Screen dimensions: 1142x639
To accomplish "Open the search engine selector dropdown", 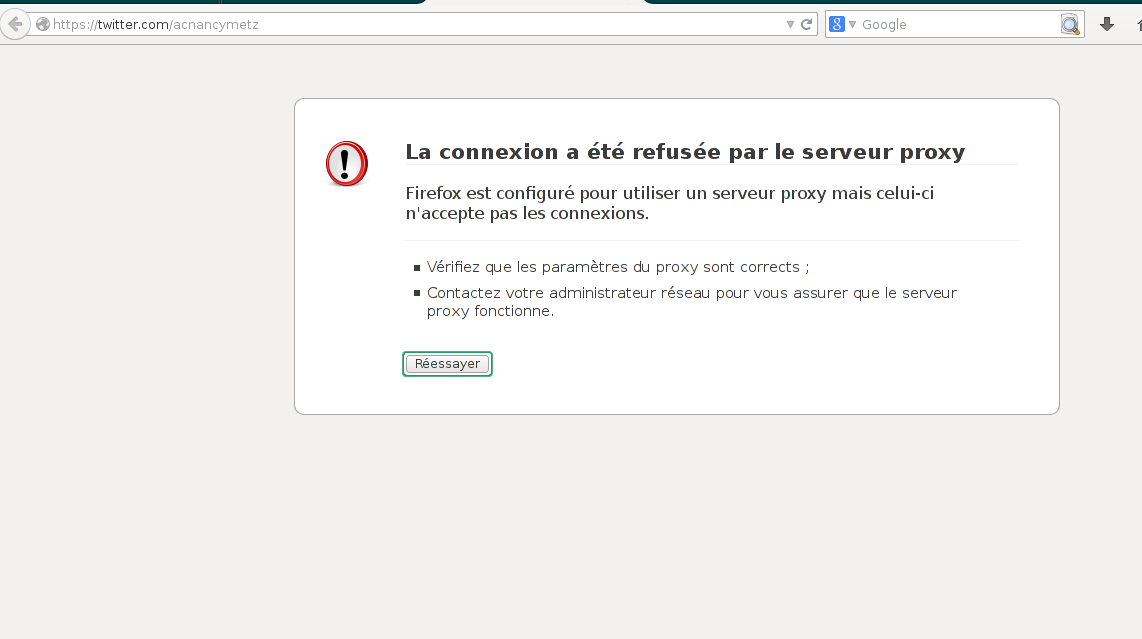I will (x=853, y=25).
